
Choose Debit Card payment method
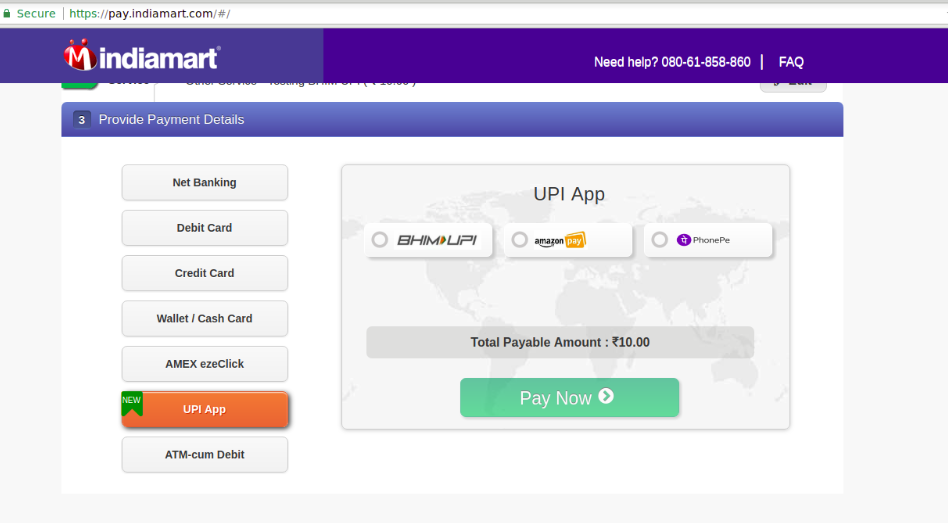coord(204,228)
